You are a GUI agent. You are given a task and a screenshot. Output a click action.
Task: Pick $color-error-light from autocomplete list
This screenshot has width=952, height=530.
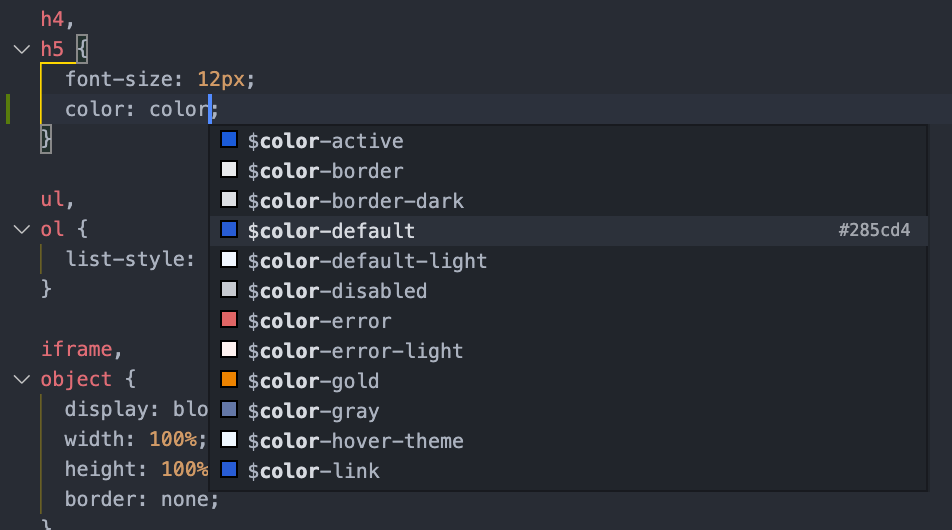[355, 350]
